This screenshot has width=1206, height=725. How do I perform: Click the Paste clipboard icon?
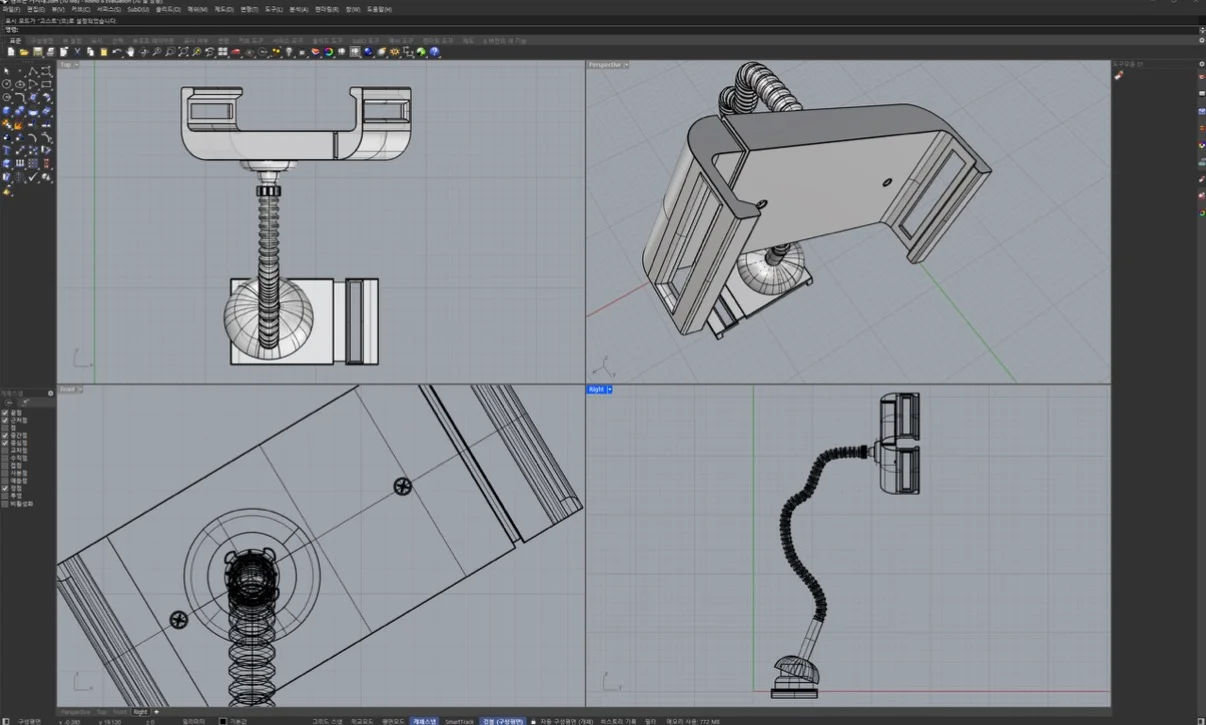pos(103,52)
